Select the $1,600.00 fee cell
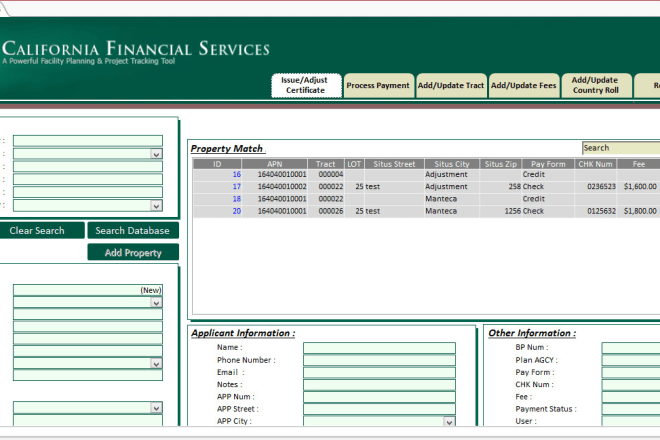The width and height of the screenshot is (660, 440). (640, 187)
